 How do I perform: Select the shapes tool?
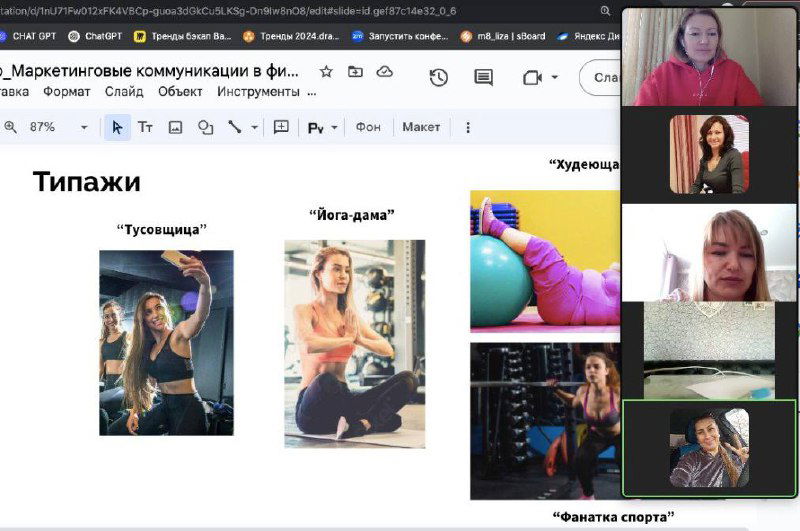(x=205, y=127)
